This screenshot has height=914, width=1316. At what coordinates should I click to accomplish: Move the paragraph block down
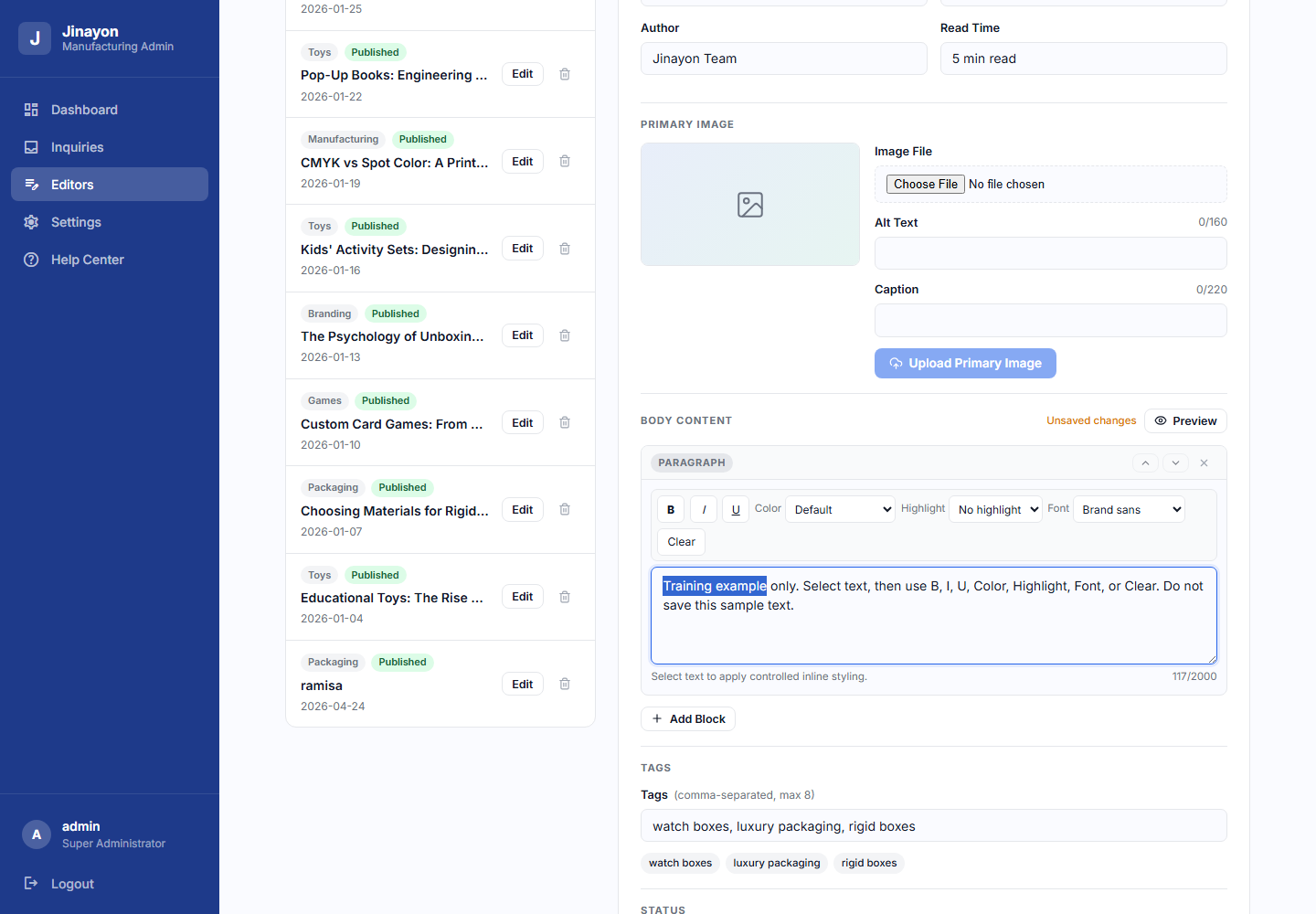coord(1175,463)
